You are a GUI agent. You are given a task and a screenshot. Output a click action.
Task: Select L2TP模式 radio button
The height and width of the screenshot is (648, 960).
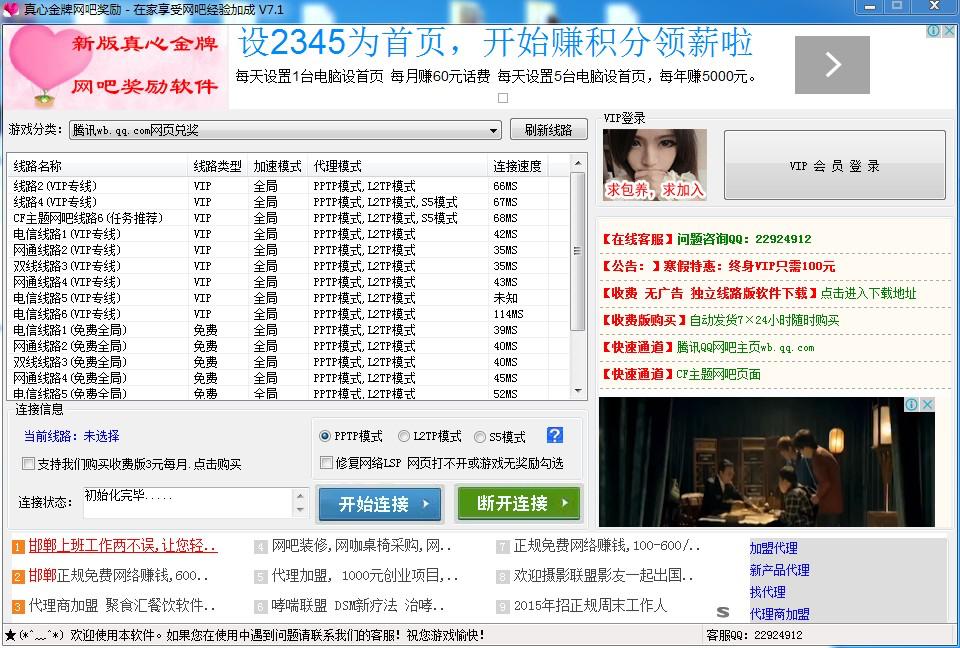click(x=403, y=436)
